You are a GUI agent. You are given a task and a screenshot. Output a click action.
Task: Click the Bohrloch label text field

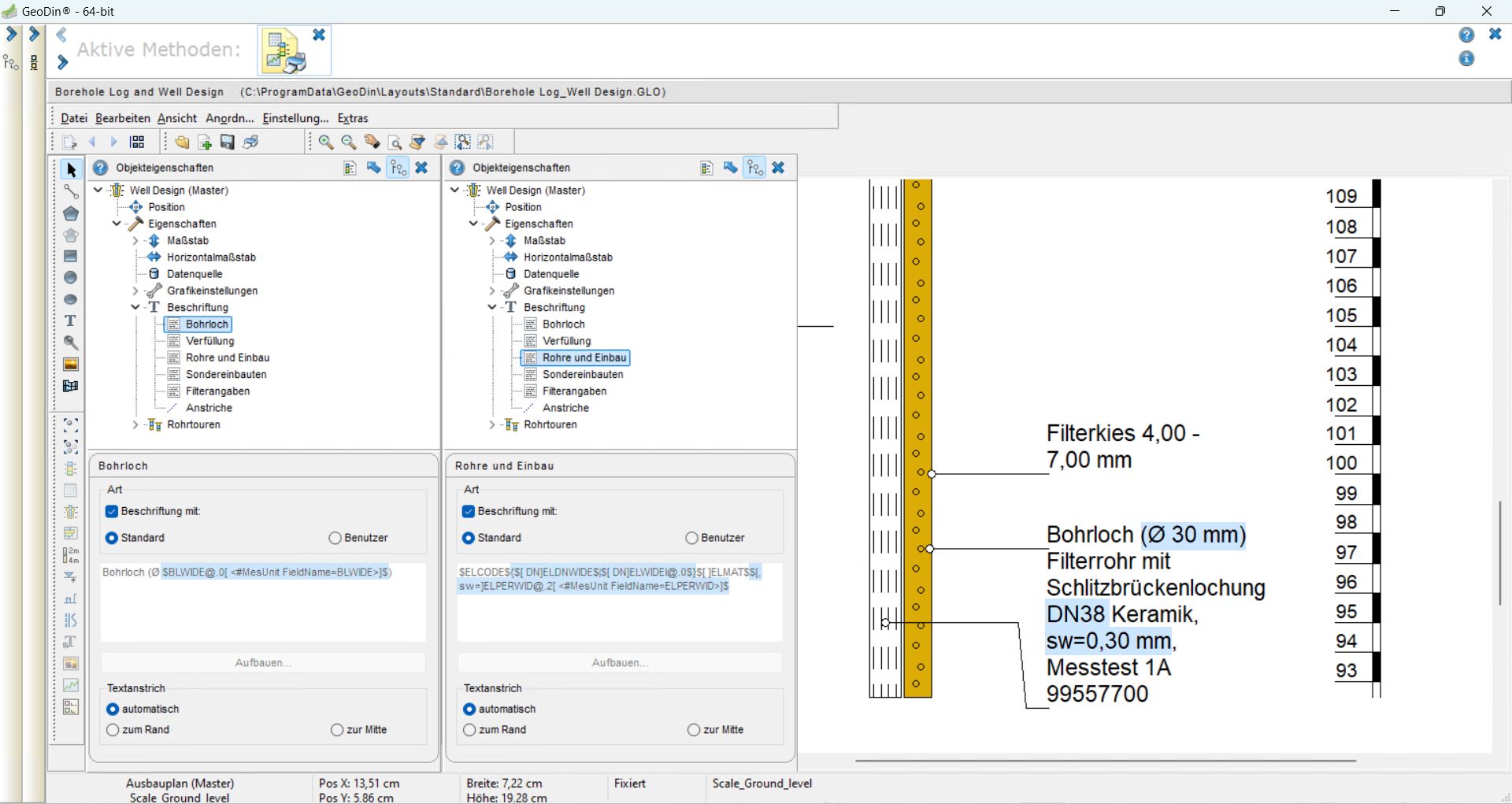coord(263,602)
